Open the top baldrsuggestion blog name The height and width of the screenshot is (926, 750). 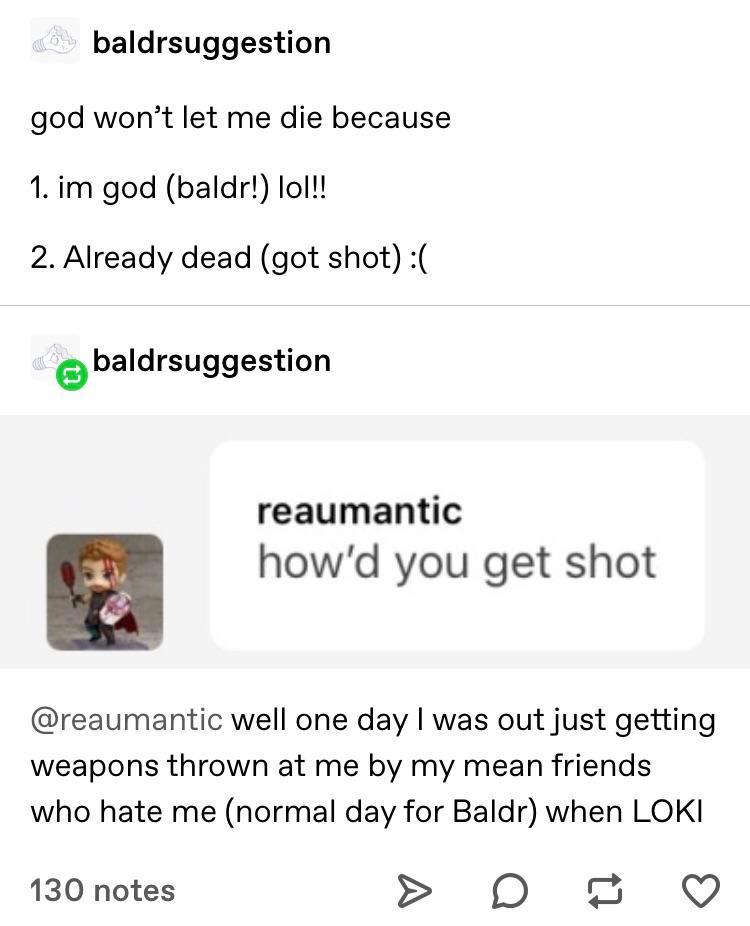click(x=211, y=43)
